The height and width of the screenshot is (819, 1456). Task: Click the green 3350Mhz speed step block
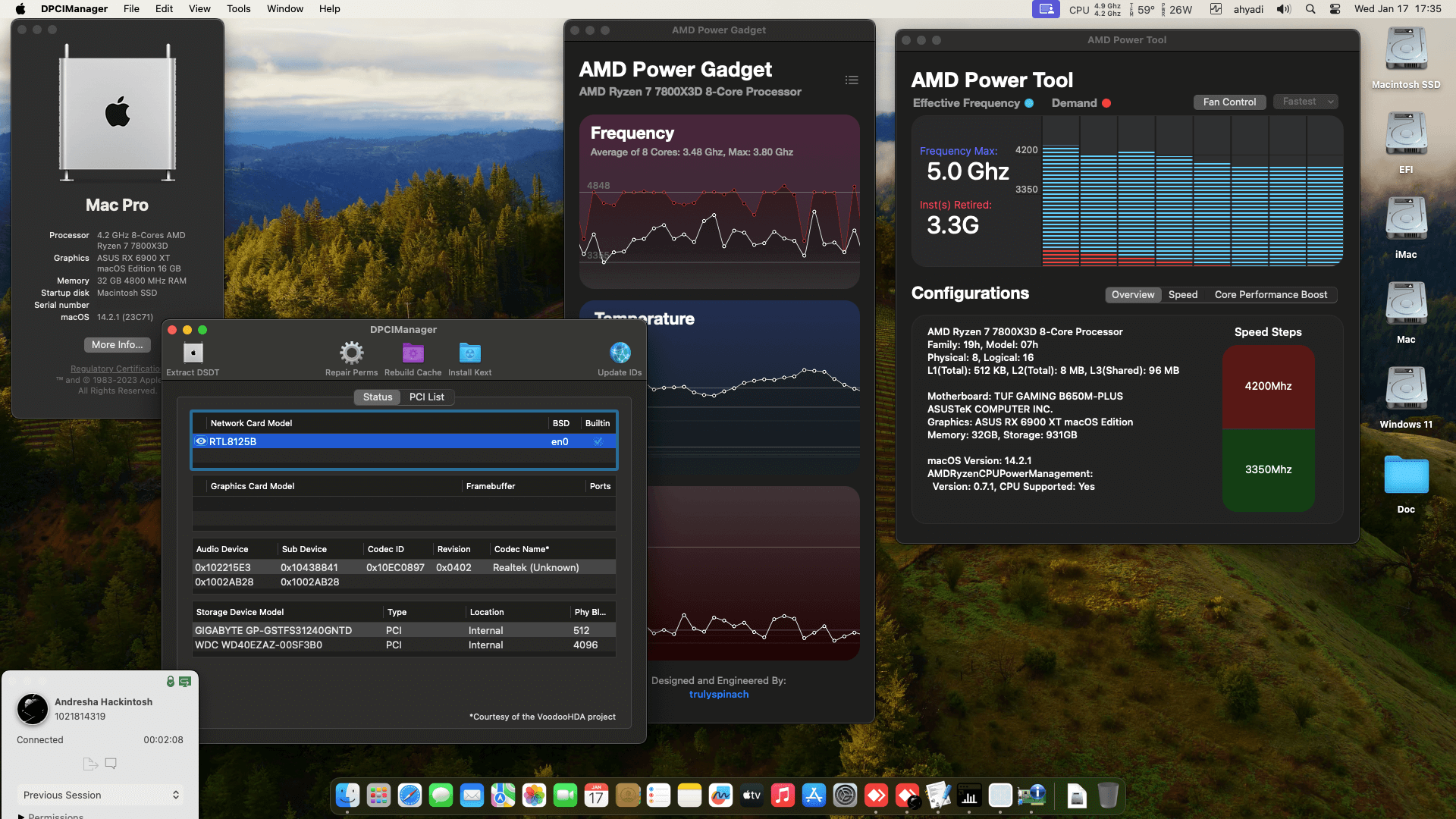pos(1268,470)
